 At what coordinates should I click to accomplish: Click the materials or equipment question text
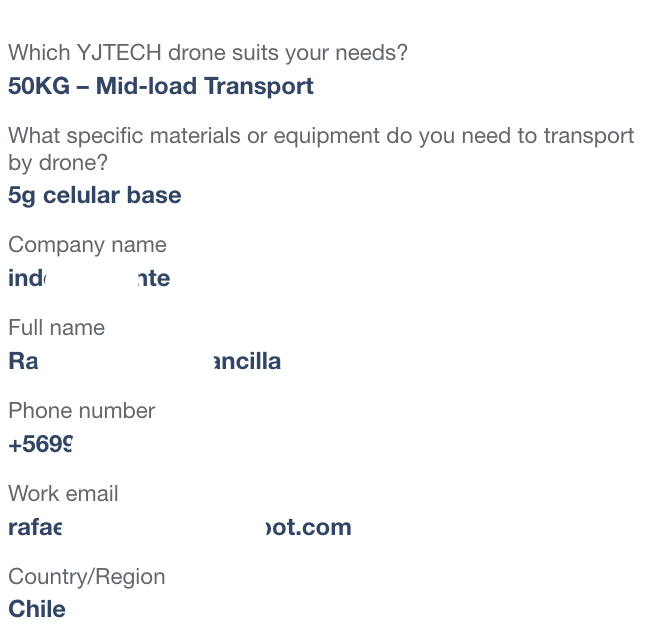(321, 149)
